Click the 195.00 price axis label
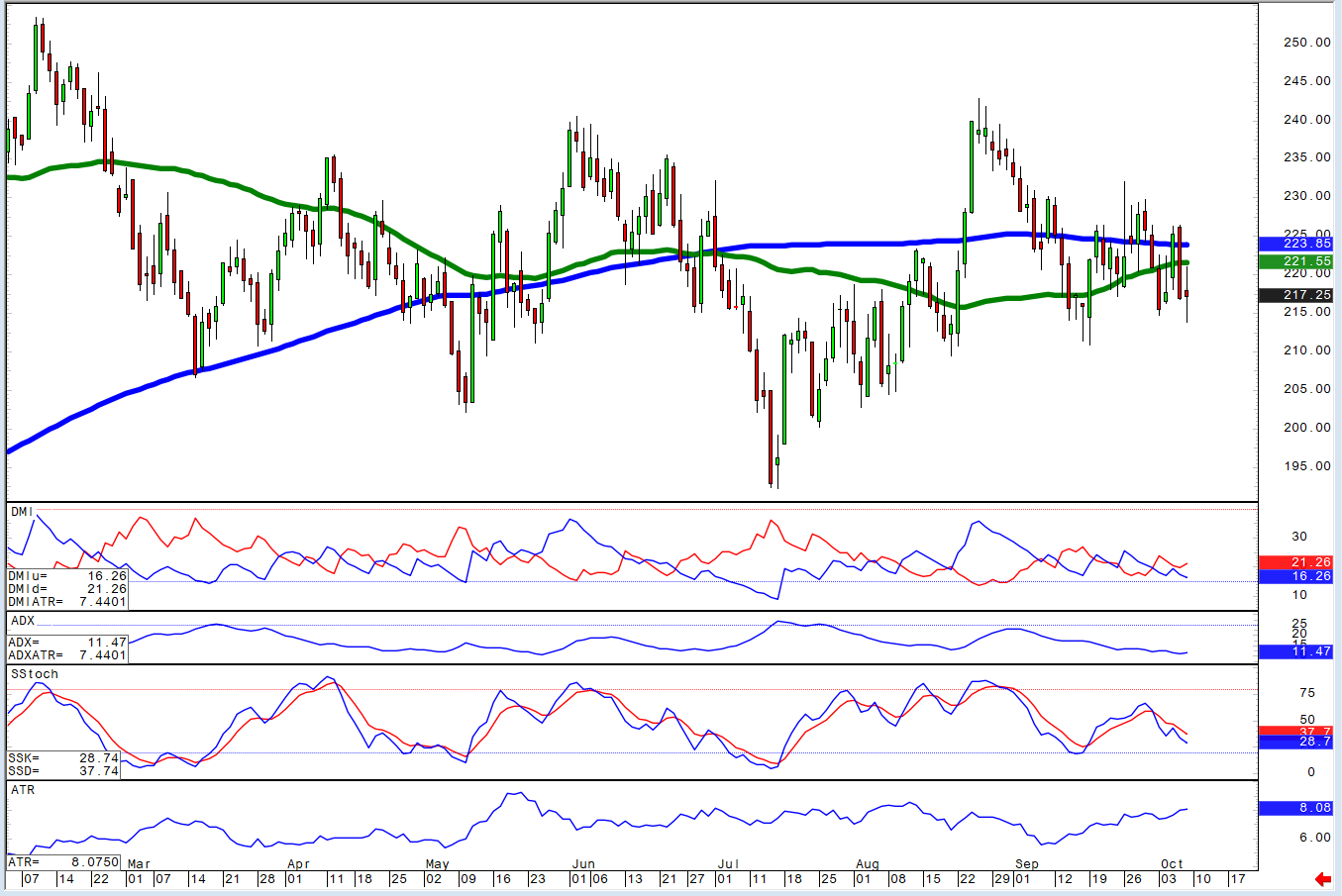Screen dimensions: 1342x896 click(x=1307, y=466)
